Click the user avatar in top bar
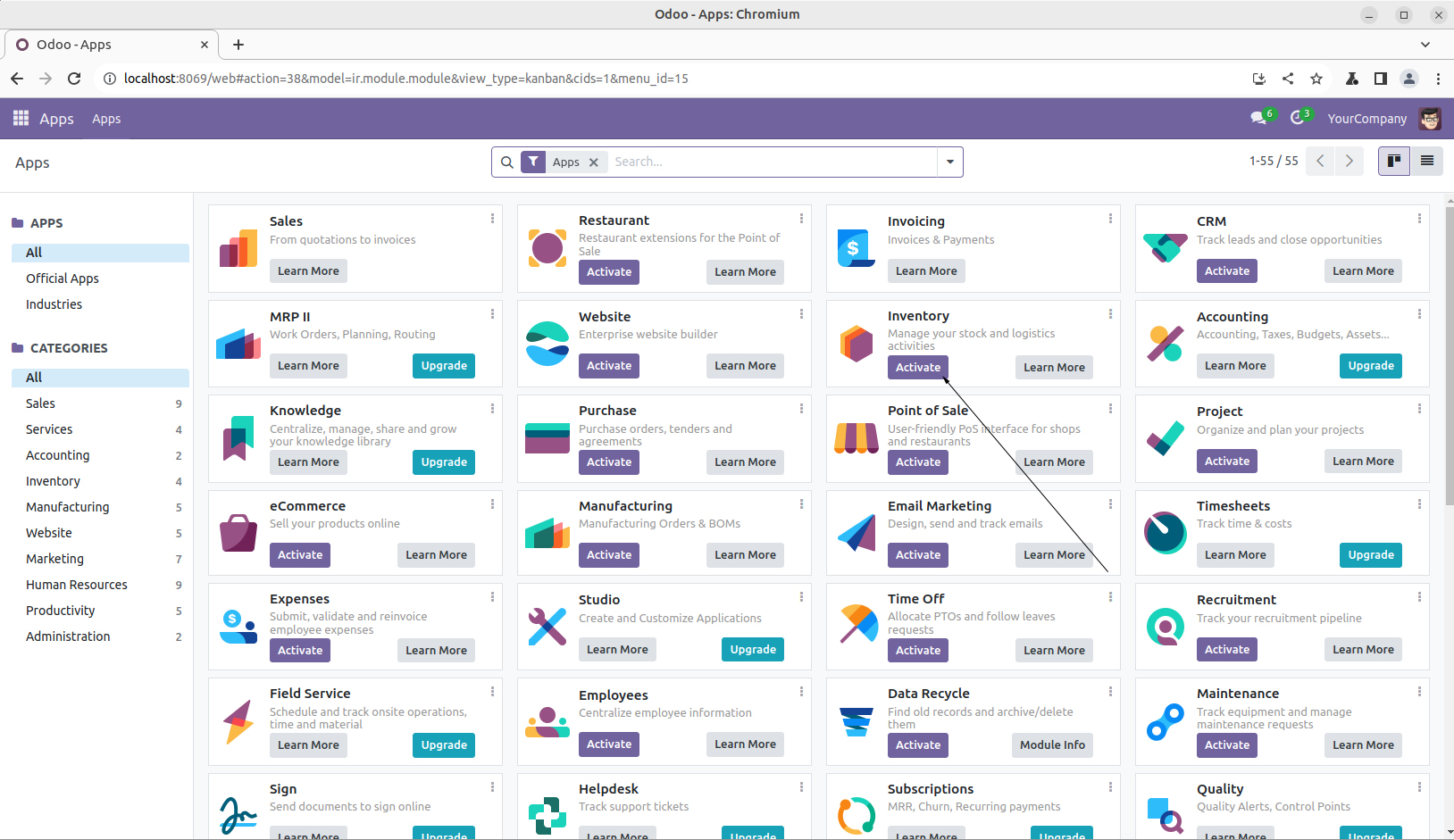The height and width of the screenshot is (840, 1454). tap(1430, 119)
